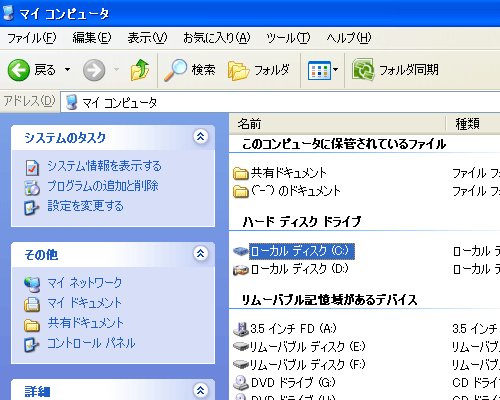
Task: Click the address bar マイ コンピュータ field
Action: point(280,102)
